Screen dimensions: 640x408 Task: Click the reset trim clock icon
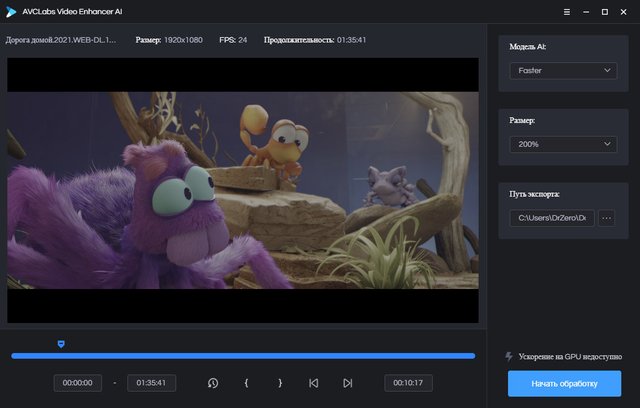pos(213,383)
